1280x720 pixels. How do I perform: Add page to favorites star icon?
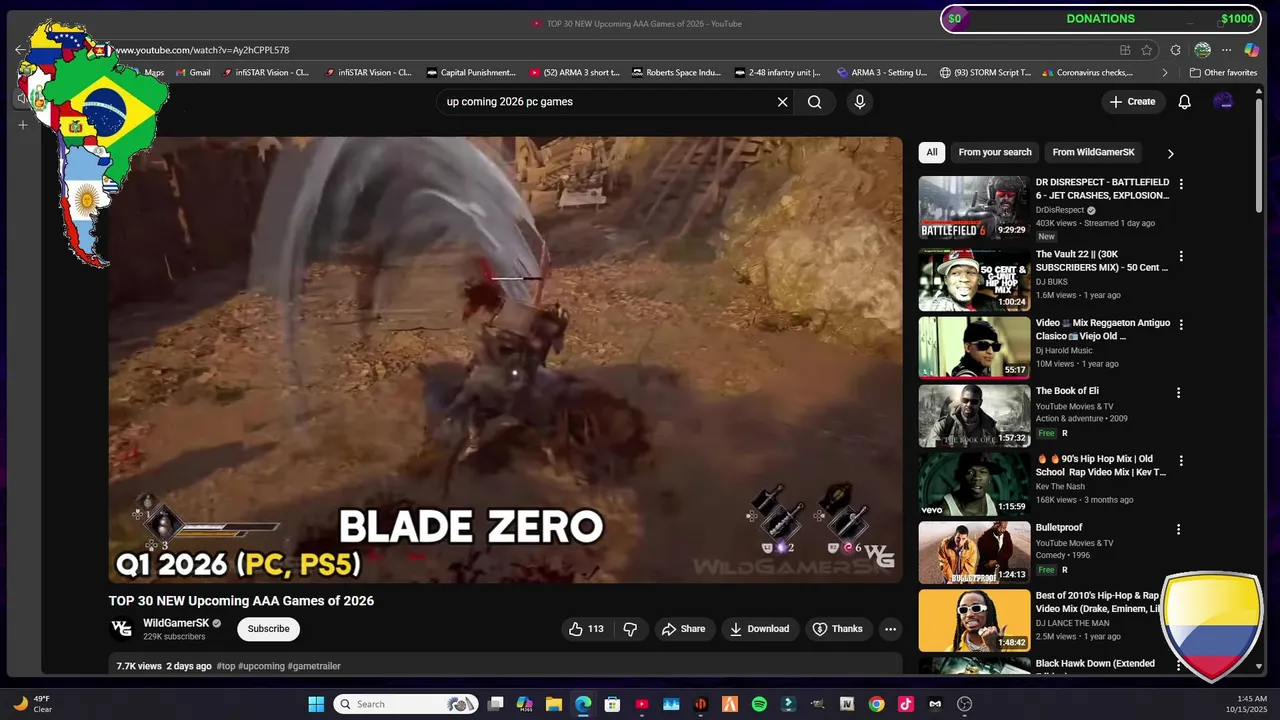[x=1147, y=50]
